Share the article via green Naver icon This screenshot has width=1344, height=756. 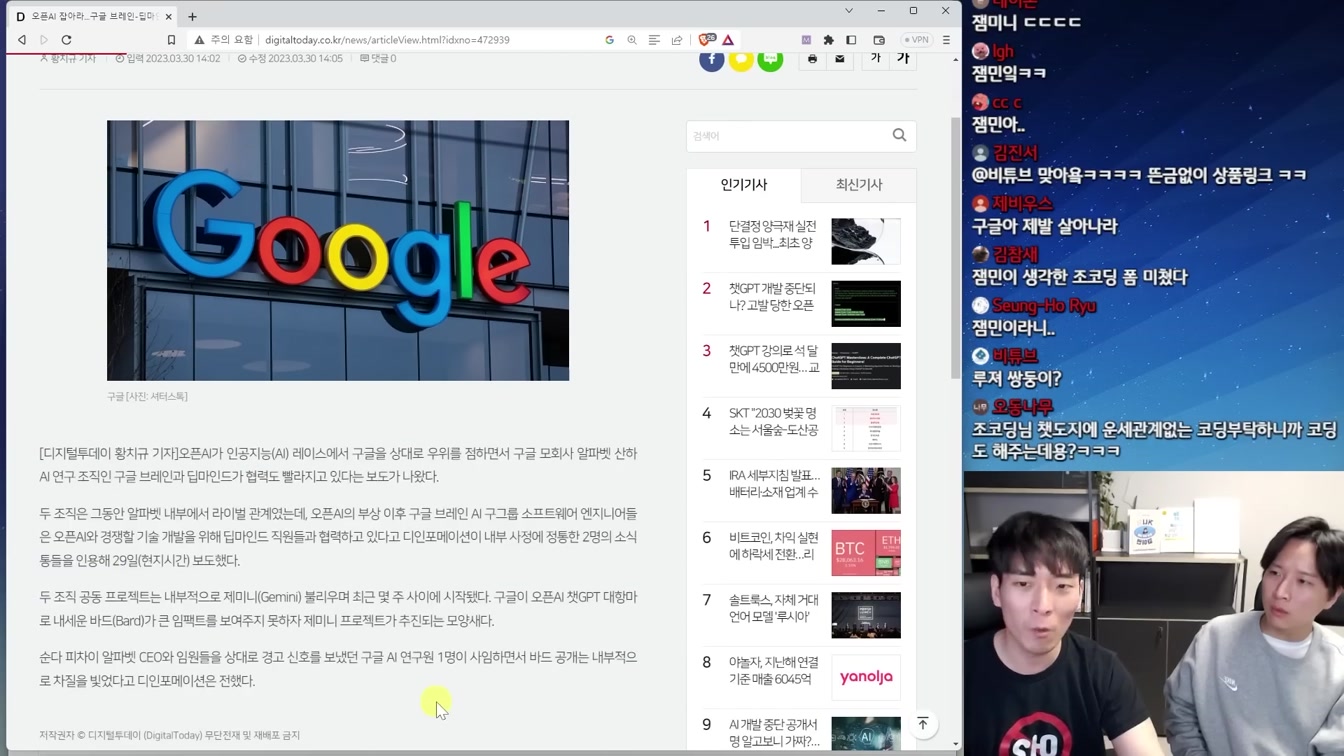point(770,60)
